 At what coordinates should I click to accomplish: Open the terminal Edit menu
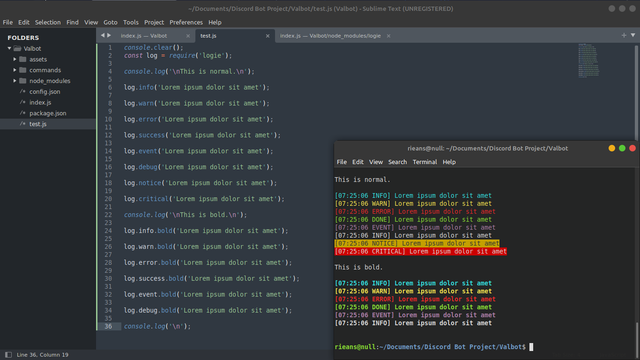358,162
